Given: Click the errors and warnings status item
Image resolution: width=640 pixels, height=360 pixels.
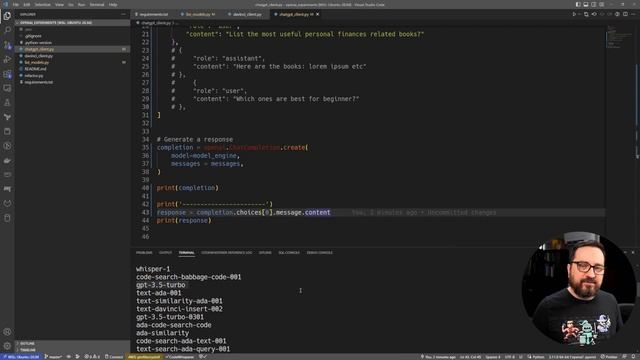Looking at the screenshot, I should 92,357.
